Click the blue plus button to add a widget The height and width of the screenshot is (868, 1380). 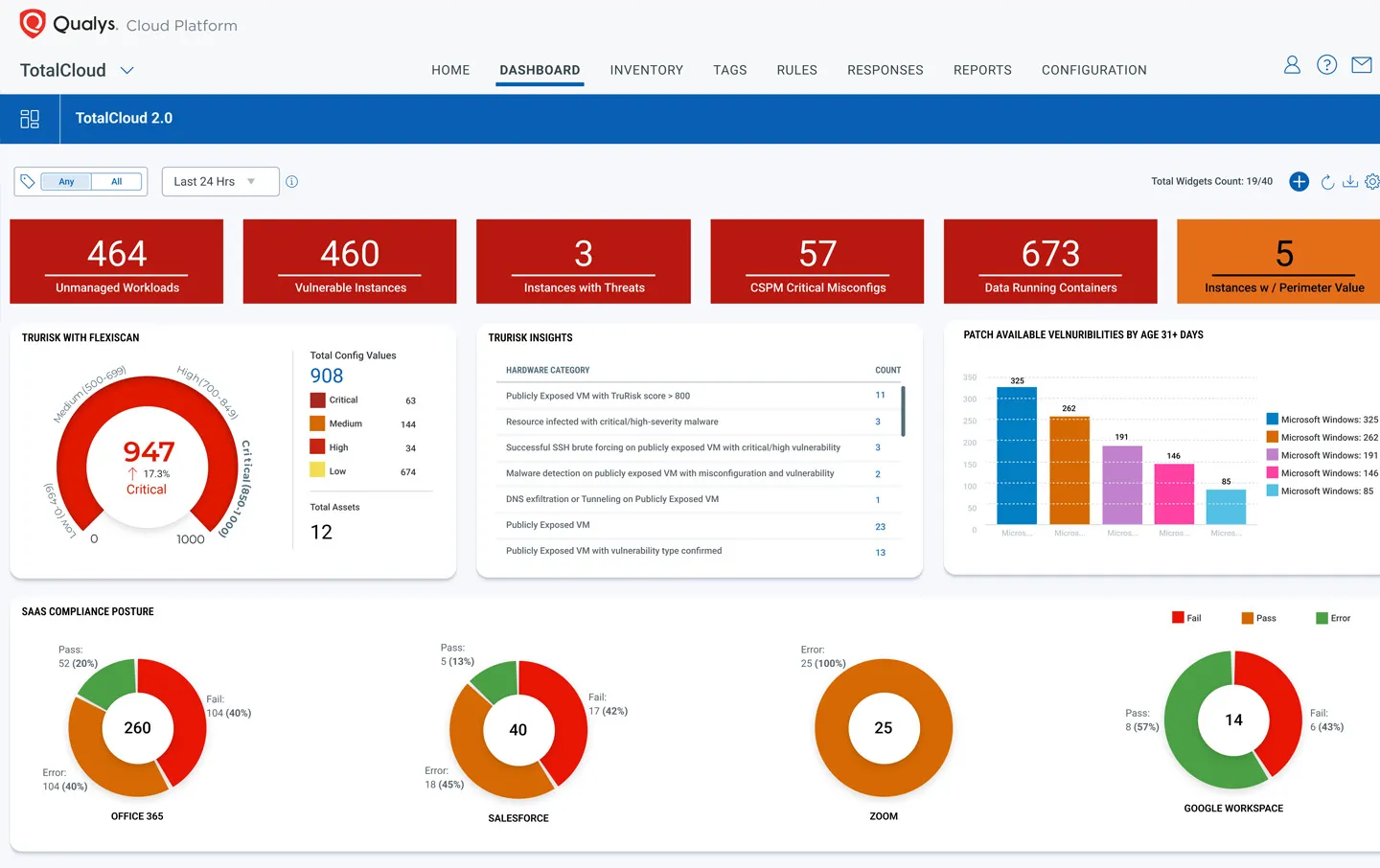[x=1299, y=181]
